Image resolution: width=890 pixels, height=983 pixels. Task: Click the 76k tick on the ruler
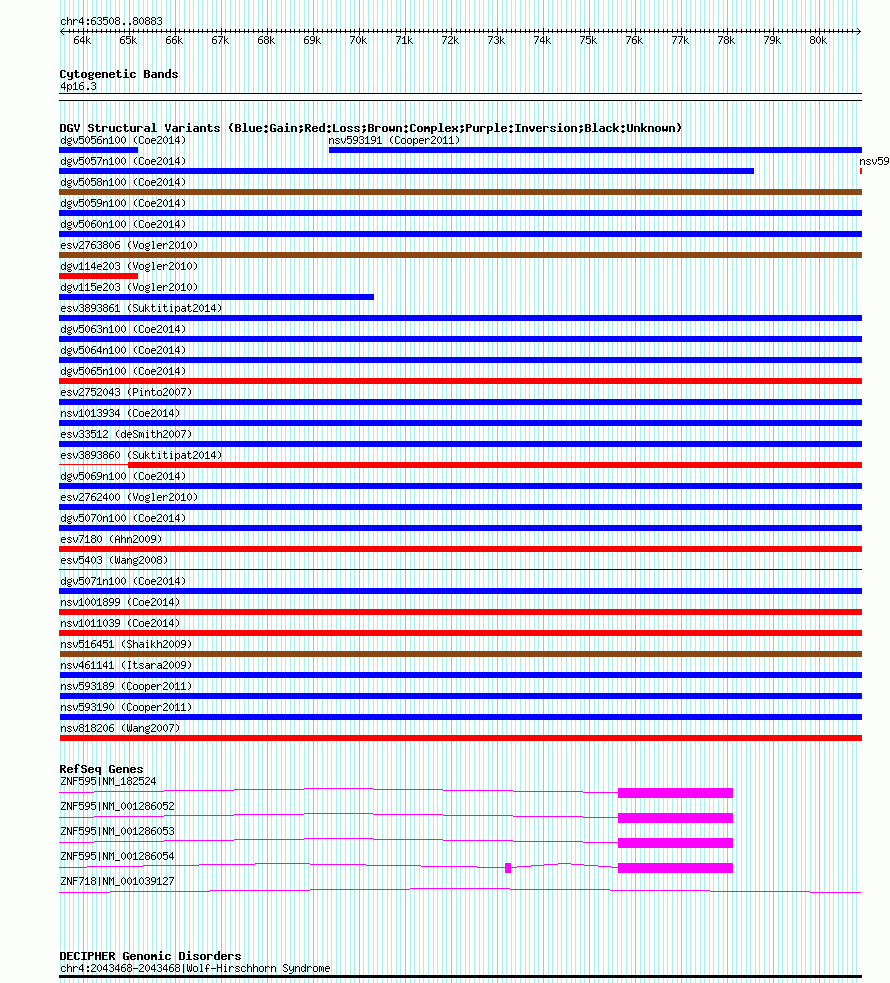click(634, 40)
